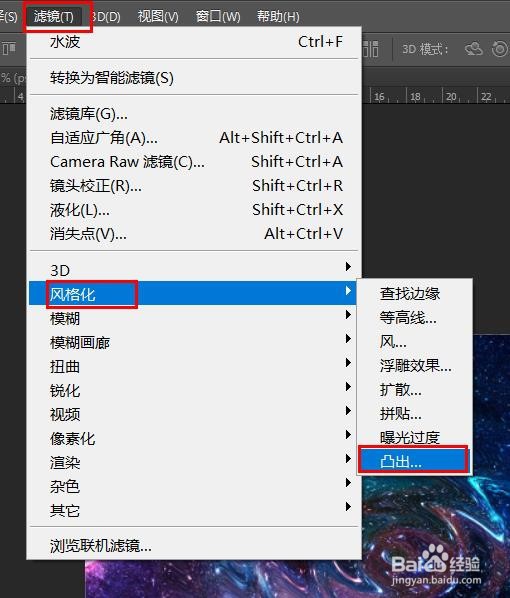The height and width of the screenshot is (598, 510).
Task: Expand the 模糊画廊 submenu
Action: (194, 342)
